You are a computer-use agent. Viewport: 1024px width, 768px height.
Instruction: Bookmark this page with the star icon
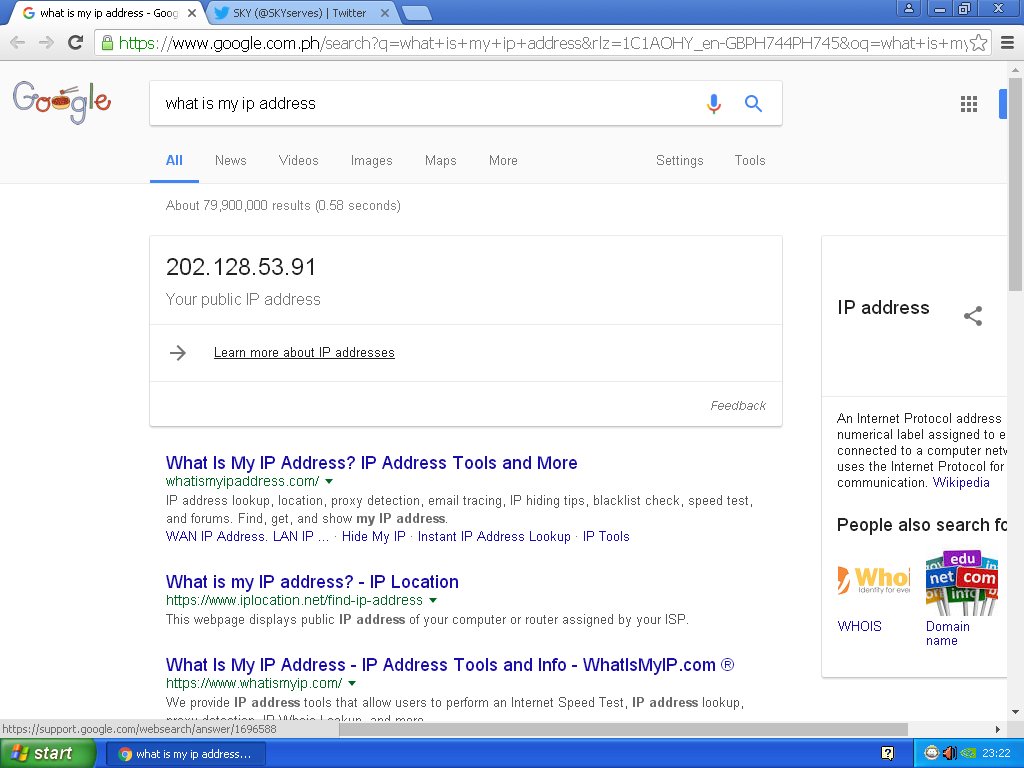pyautogui.click(x=978, y=43)
